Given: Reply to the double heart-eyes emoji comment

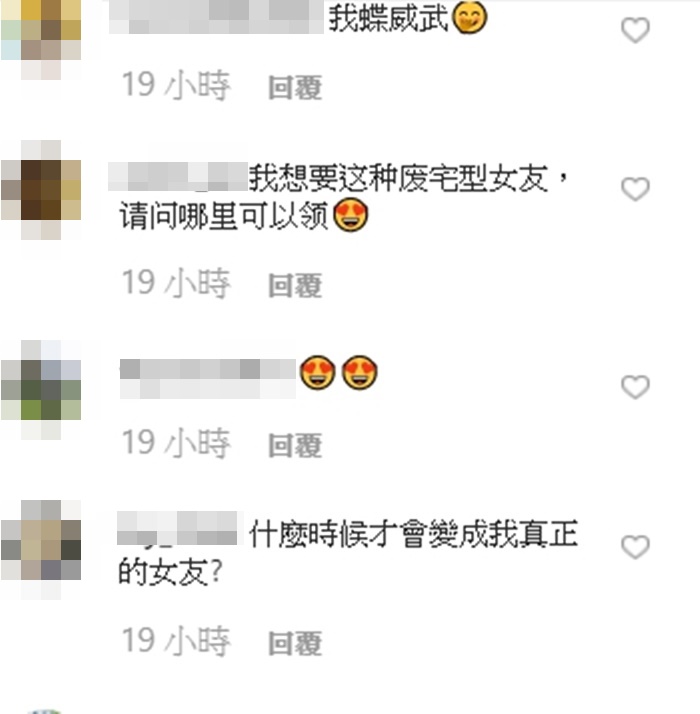Looking at the screenshot, I should 295,444.
